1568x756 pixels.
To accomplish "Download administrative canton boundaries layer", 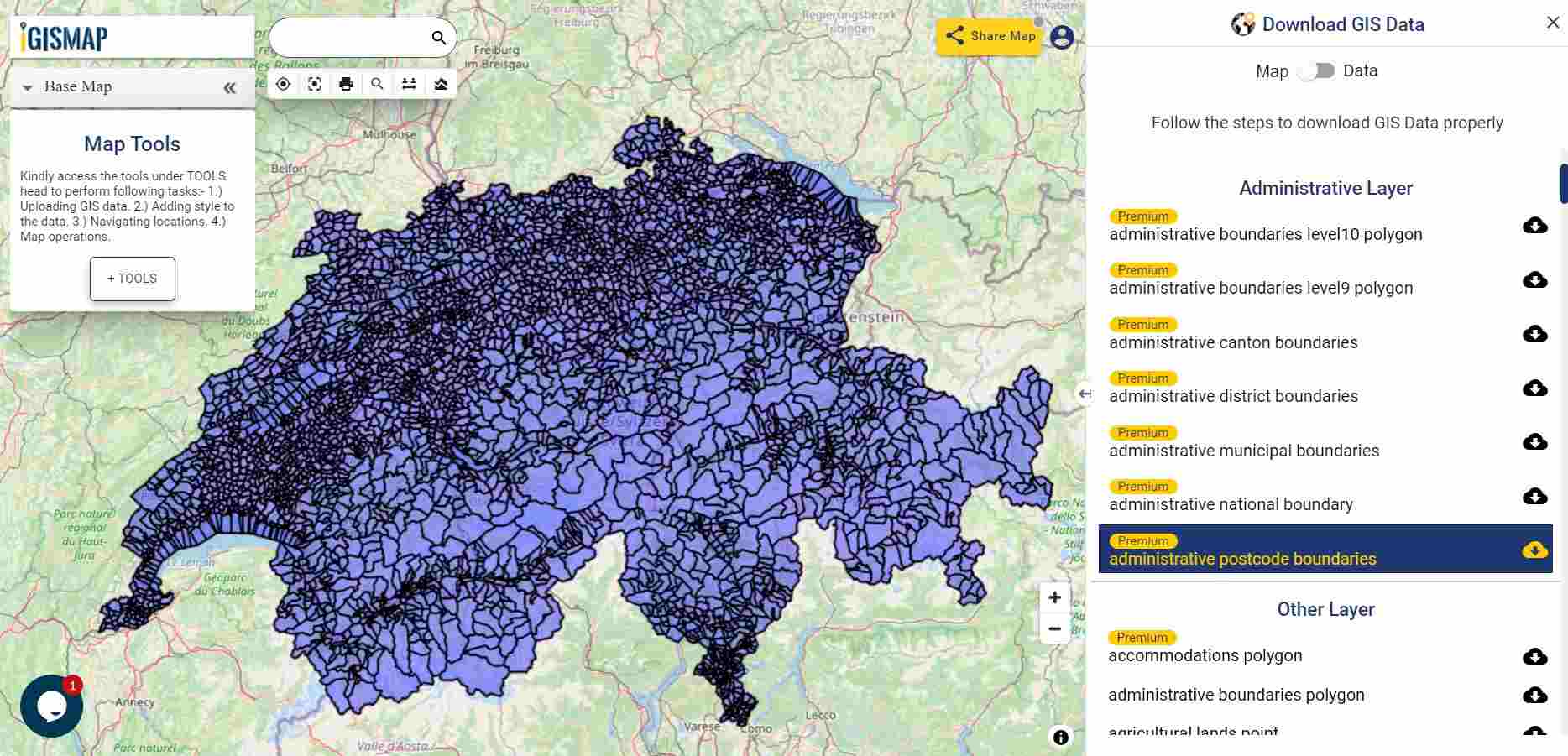I will (1534, 334).
